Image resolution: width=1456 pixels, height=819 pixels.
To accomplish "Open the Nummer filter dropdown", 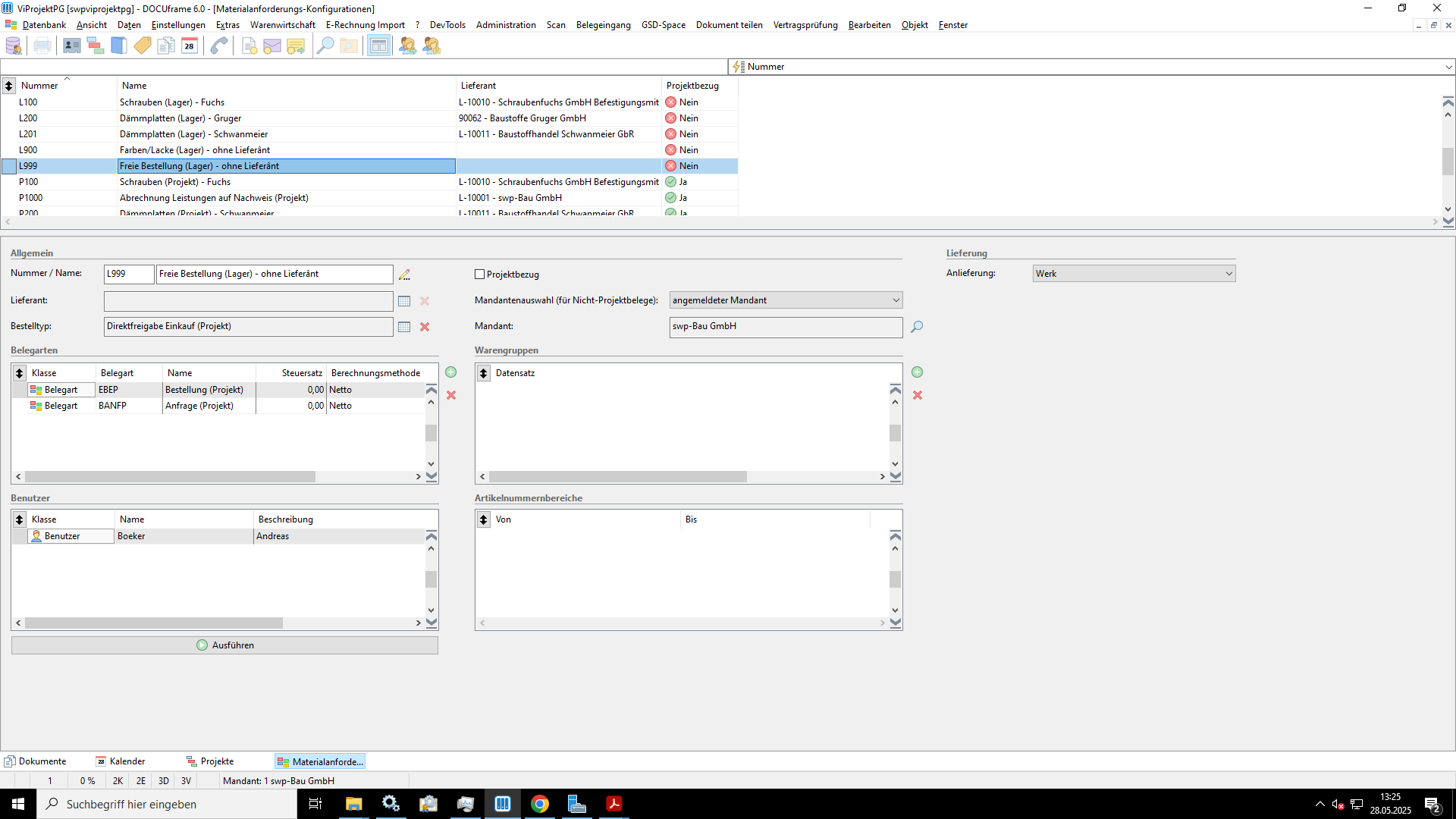I will click(1448, 67).
